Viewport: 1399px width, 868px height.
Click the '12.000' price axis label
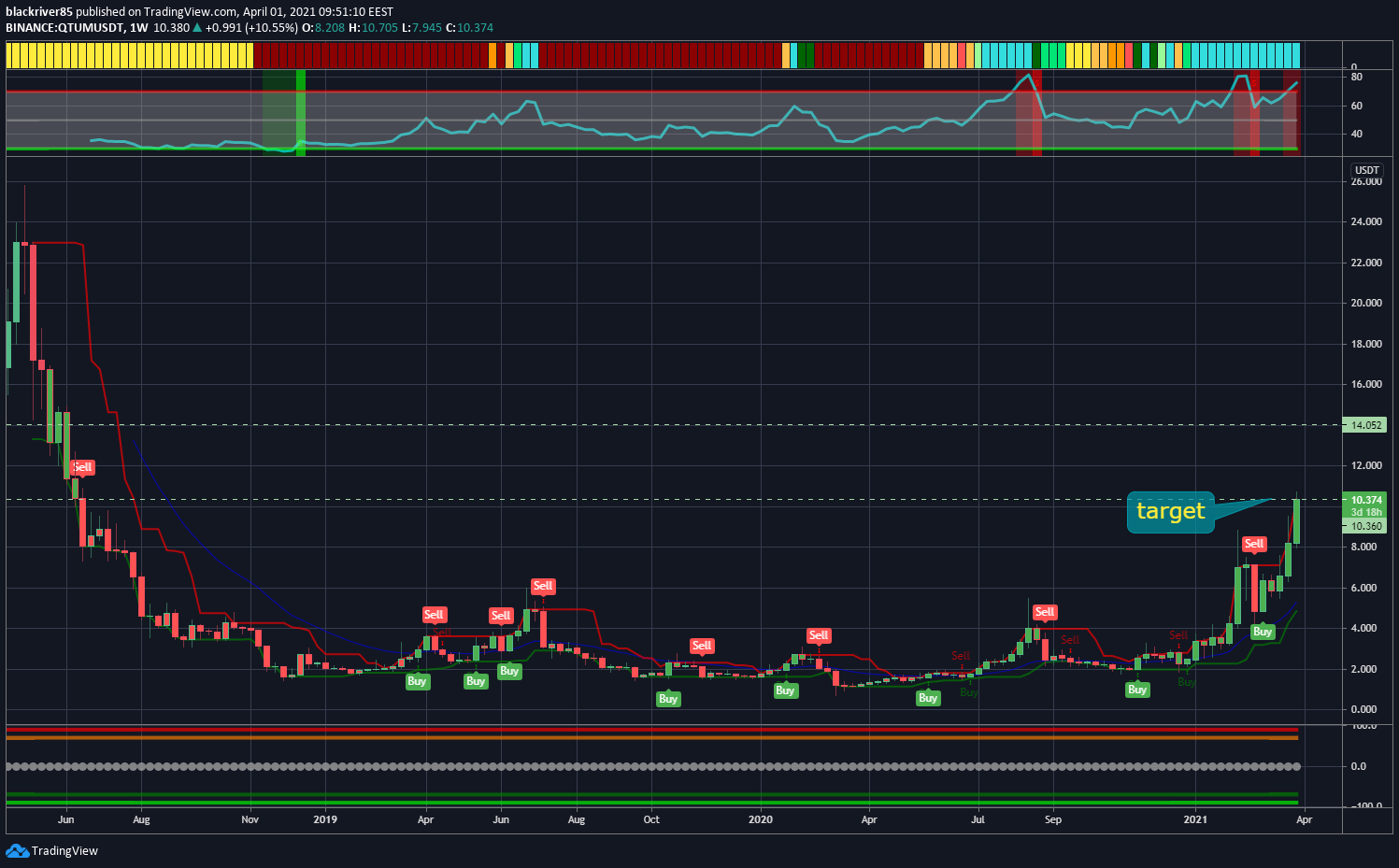pyautogui.click(x=1366, y=466)
